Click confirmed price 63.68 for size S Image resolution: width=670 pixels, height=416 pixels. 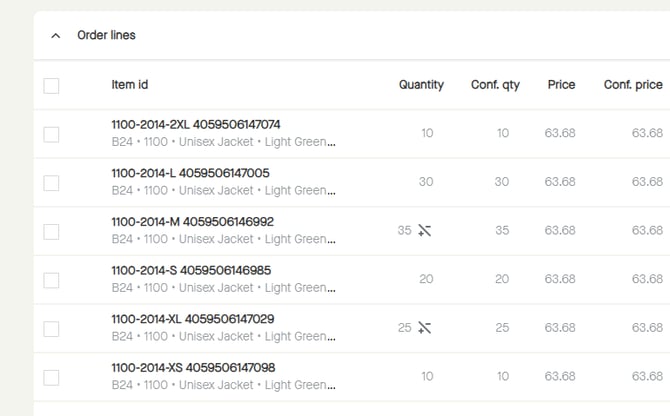[647, 279]
